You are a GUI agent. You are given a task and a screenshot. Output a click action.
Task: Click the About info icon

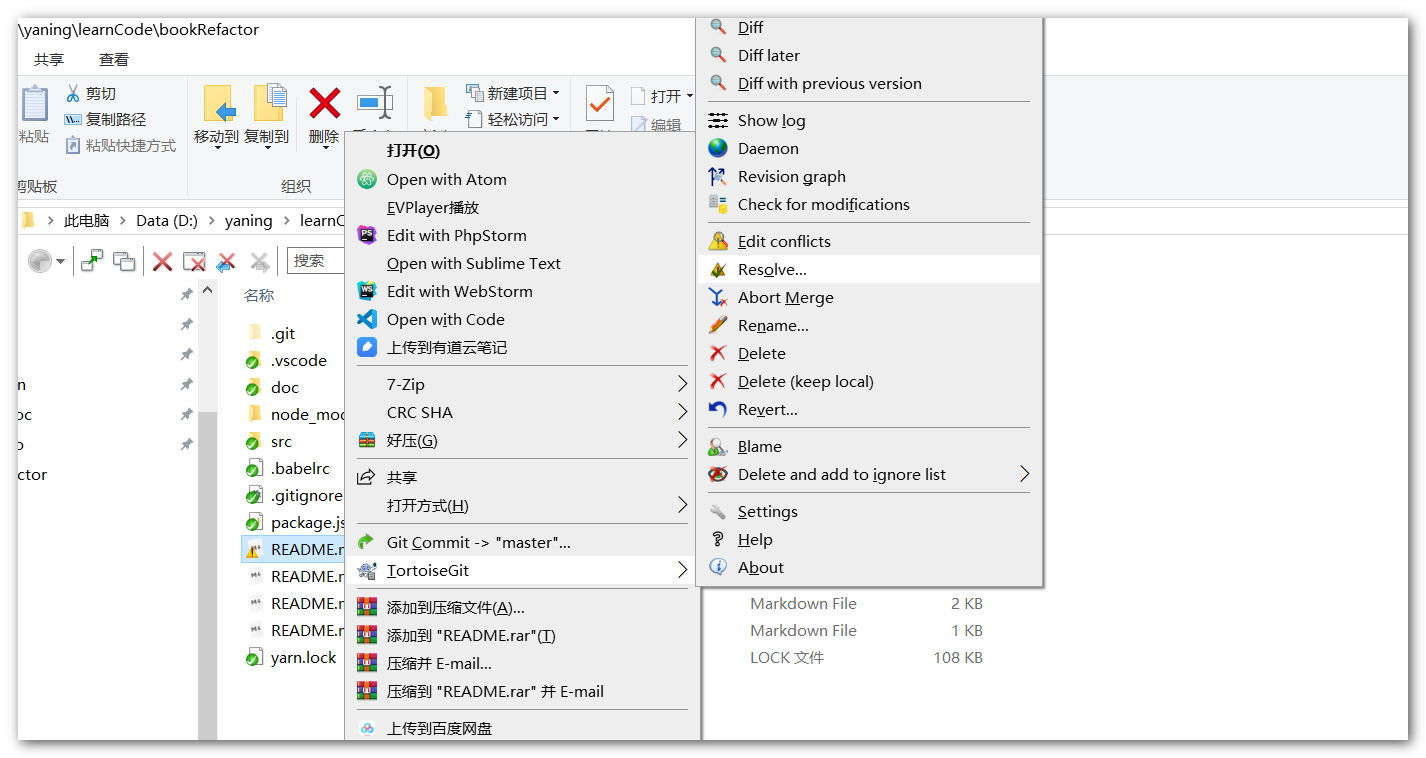pyautogui.click(x=718, y=567)
